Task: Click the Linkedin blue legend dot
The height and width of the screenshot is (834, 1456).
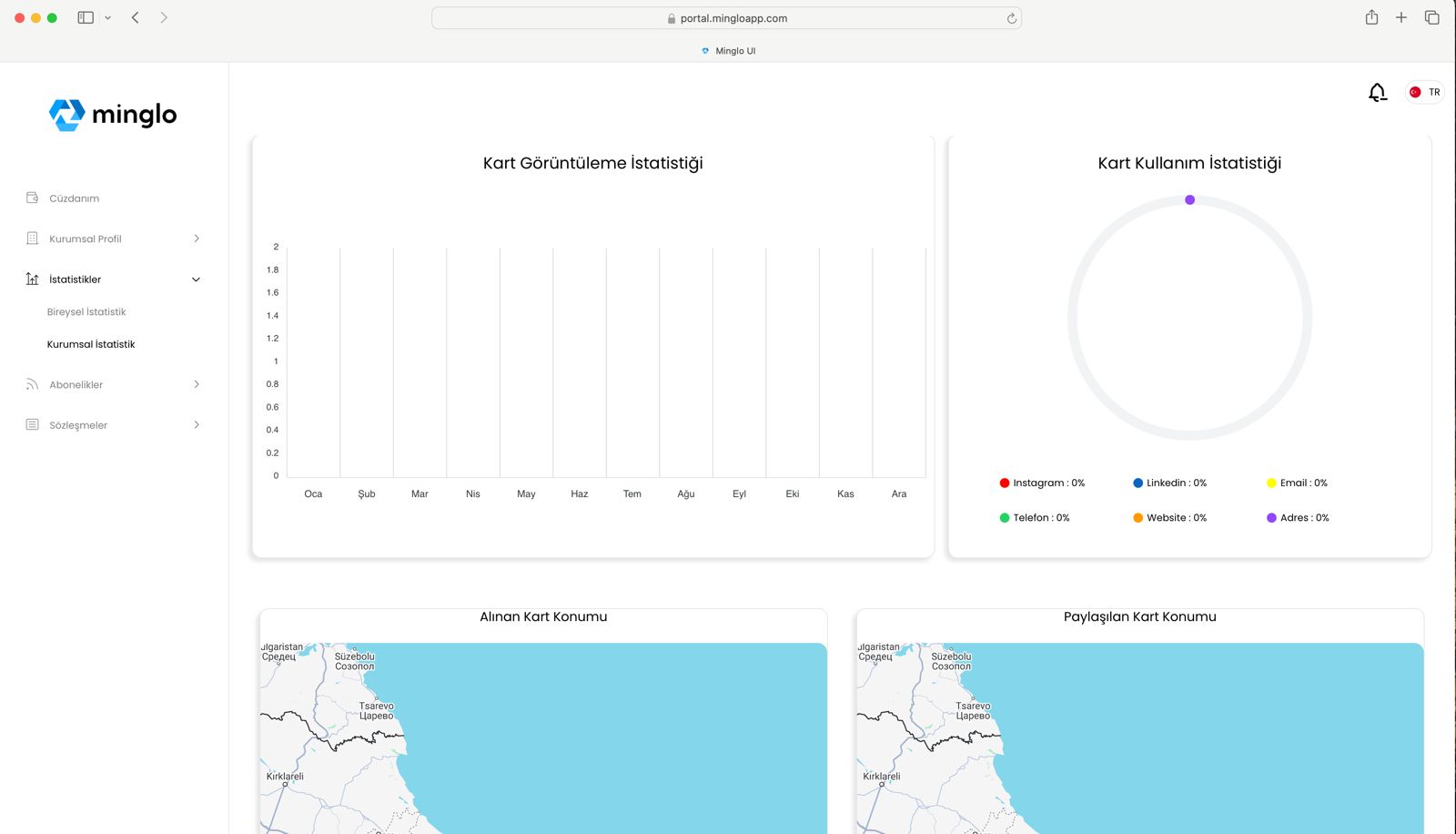Action: click(x=1137, y=483)
